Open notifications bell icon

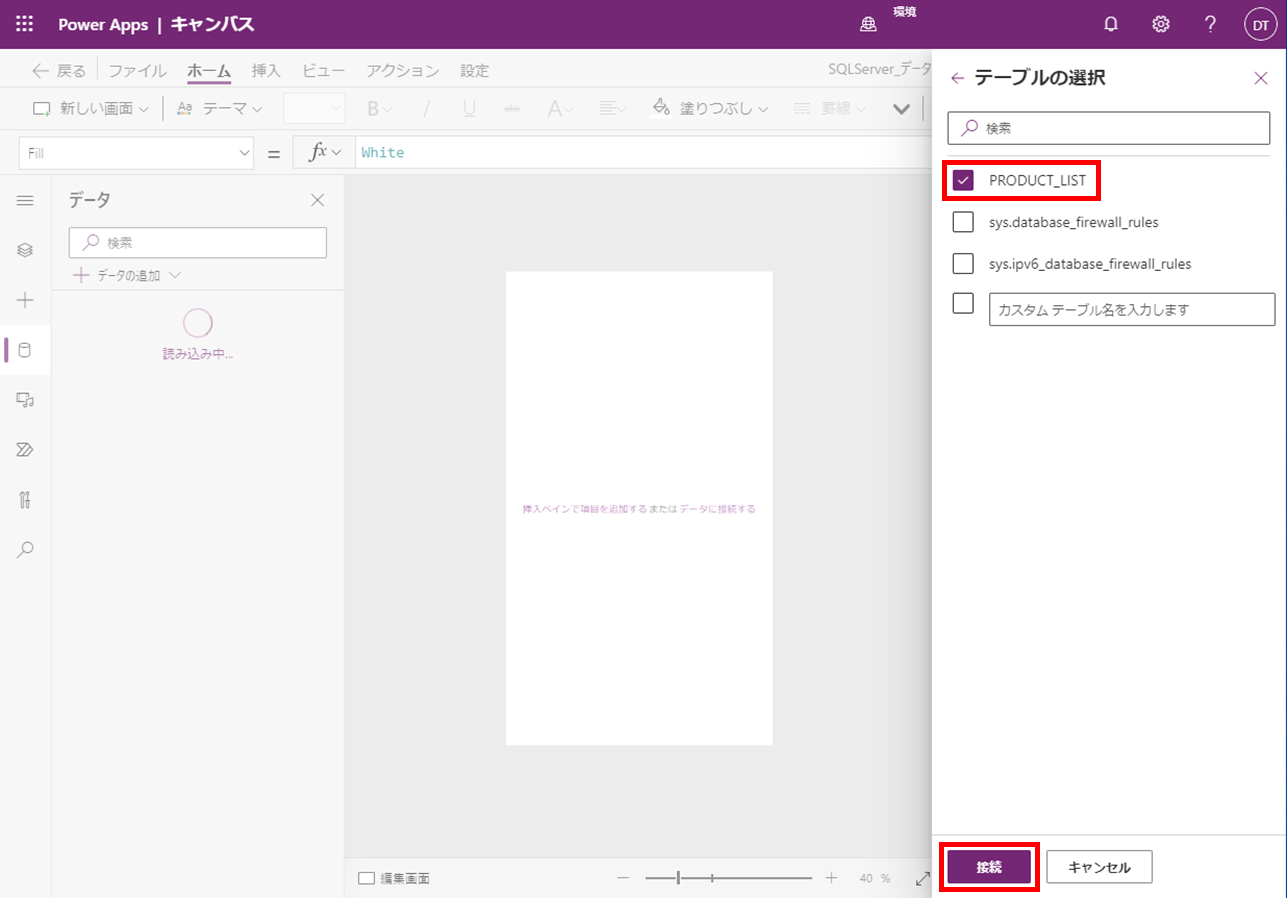pyautogui.click(x=1111, y=24)
